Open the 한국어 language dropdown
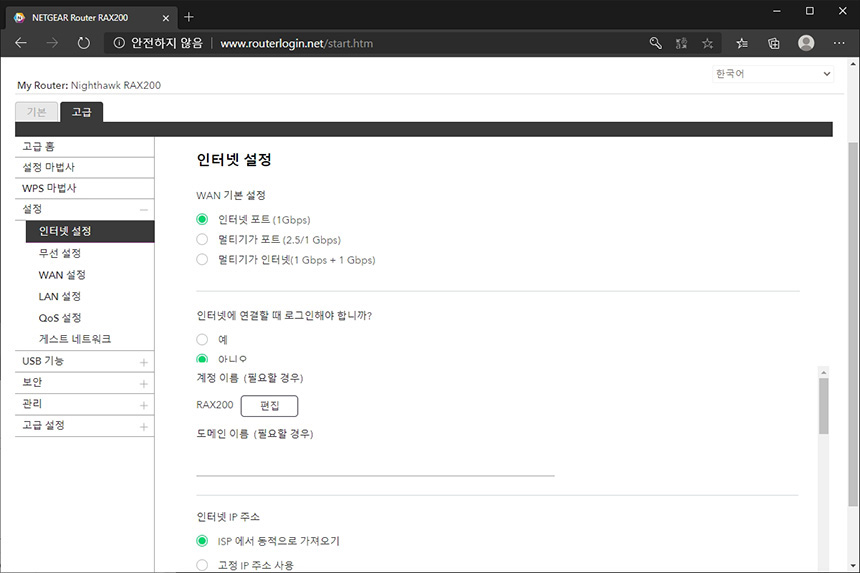 click(x=773, y=73)
